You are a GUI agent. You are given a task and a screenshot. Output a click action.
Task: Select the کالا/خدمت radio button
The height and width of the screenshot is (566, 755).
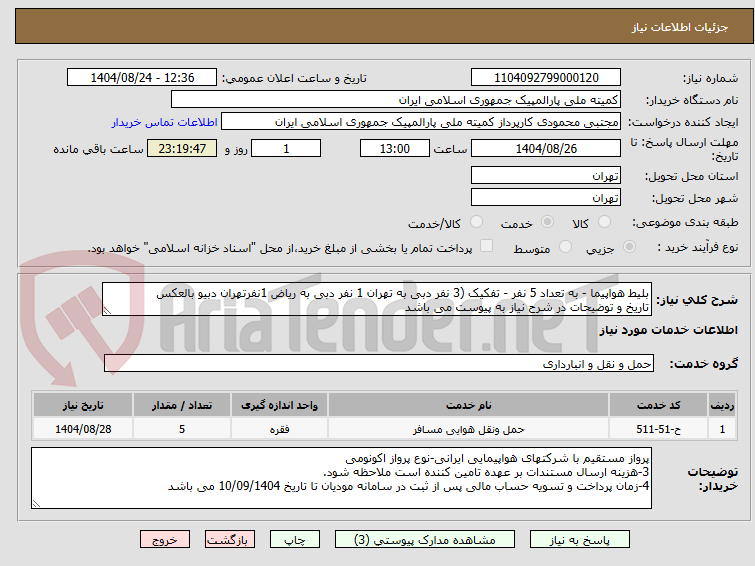point(476,222)
